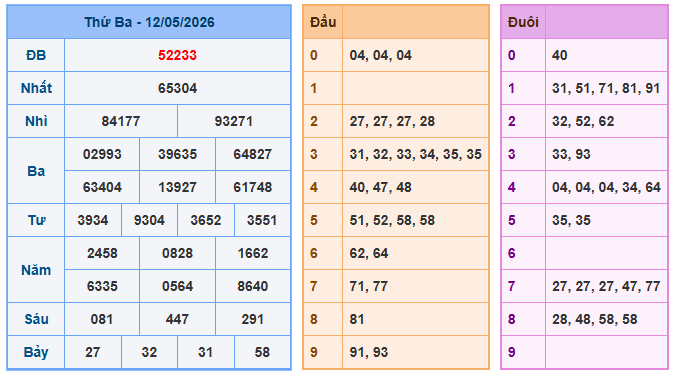Image resolution: width=675 pixels, height=379 pixels.
Task: Click the Đuôi column header
Action: [523, 22]
